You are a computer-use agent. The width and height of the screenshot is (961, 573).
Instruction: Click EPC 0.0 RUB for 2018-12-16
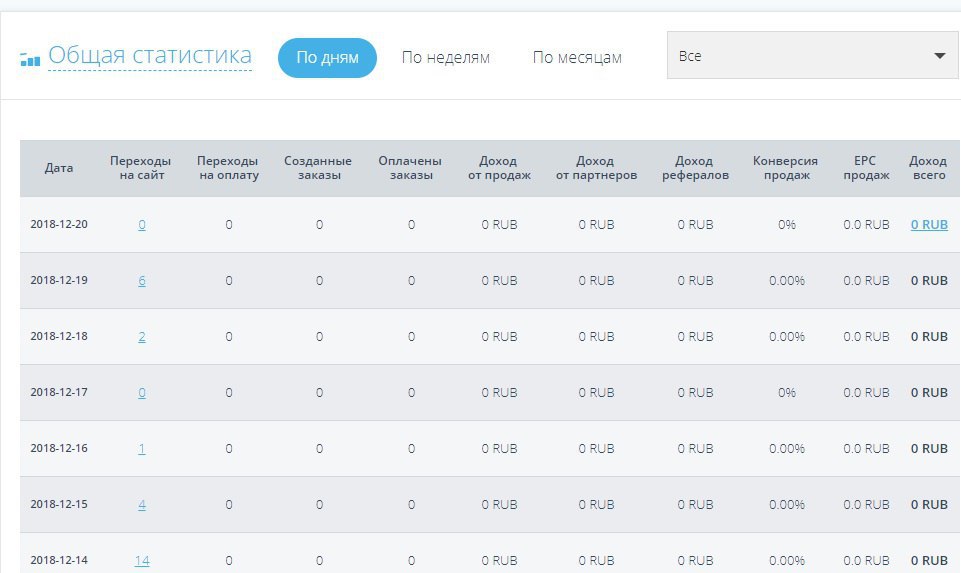pos(866,449)
